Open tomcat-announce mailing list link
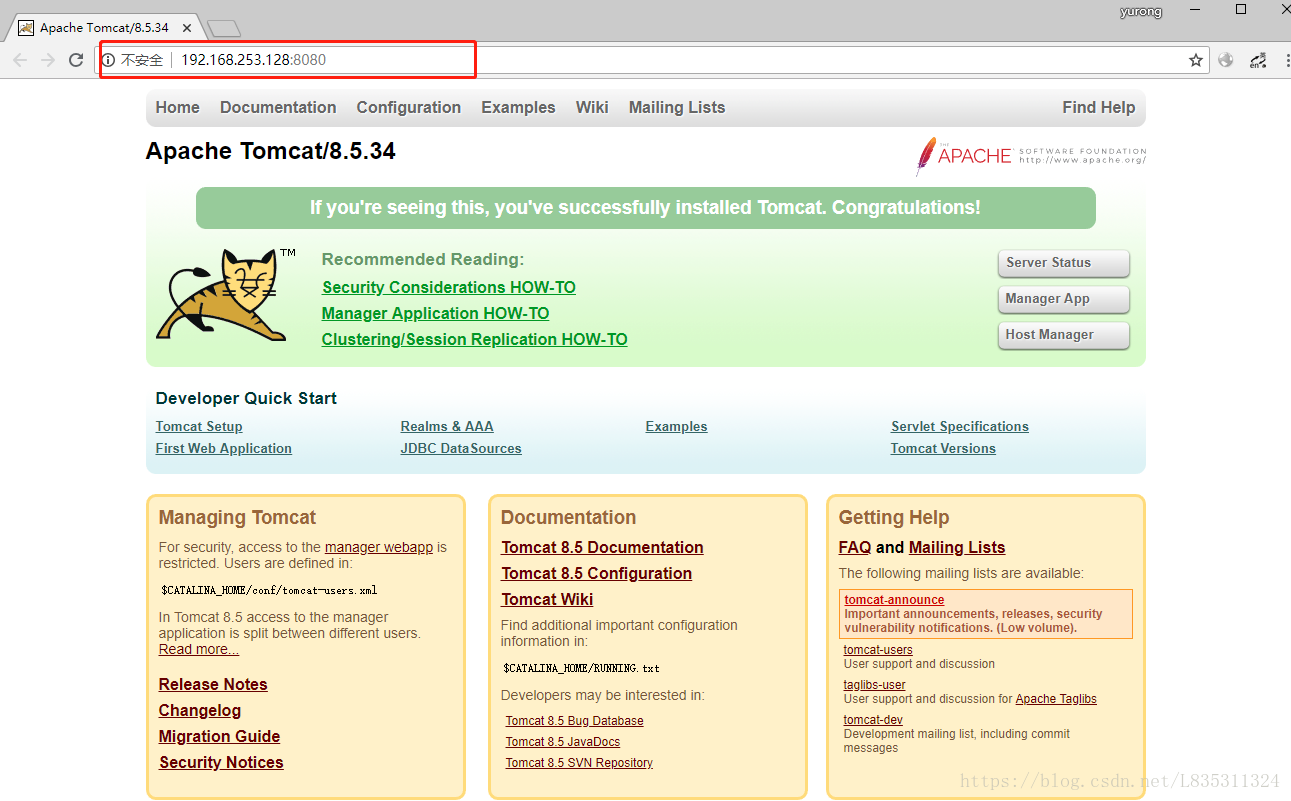 click(x=894, y=600)
